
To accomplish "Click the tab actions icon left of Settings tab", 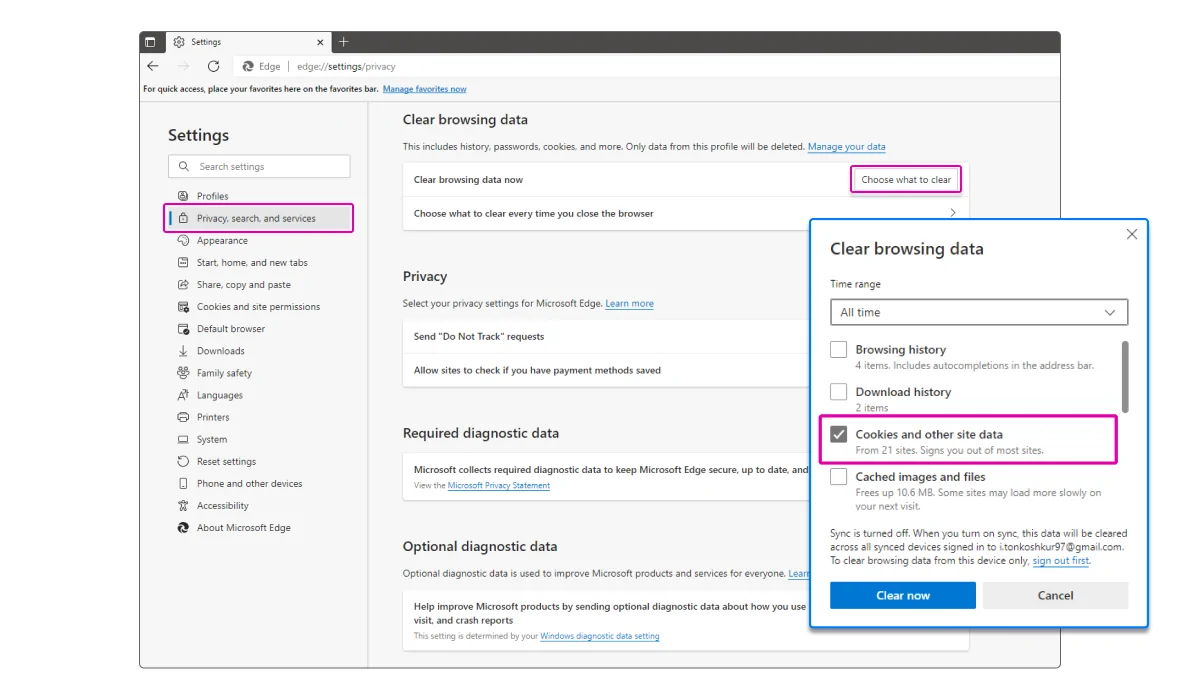I will click(150, 42).
